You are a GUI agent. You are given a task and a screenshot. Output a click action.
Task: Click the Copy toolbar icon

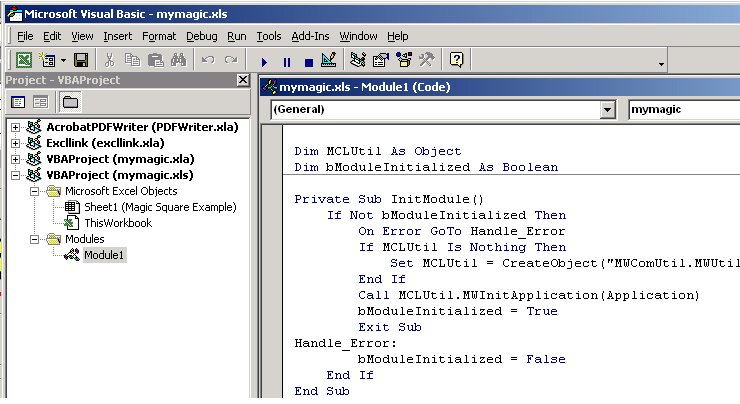click(132, 60)
